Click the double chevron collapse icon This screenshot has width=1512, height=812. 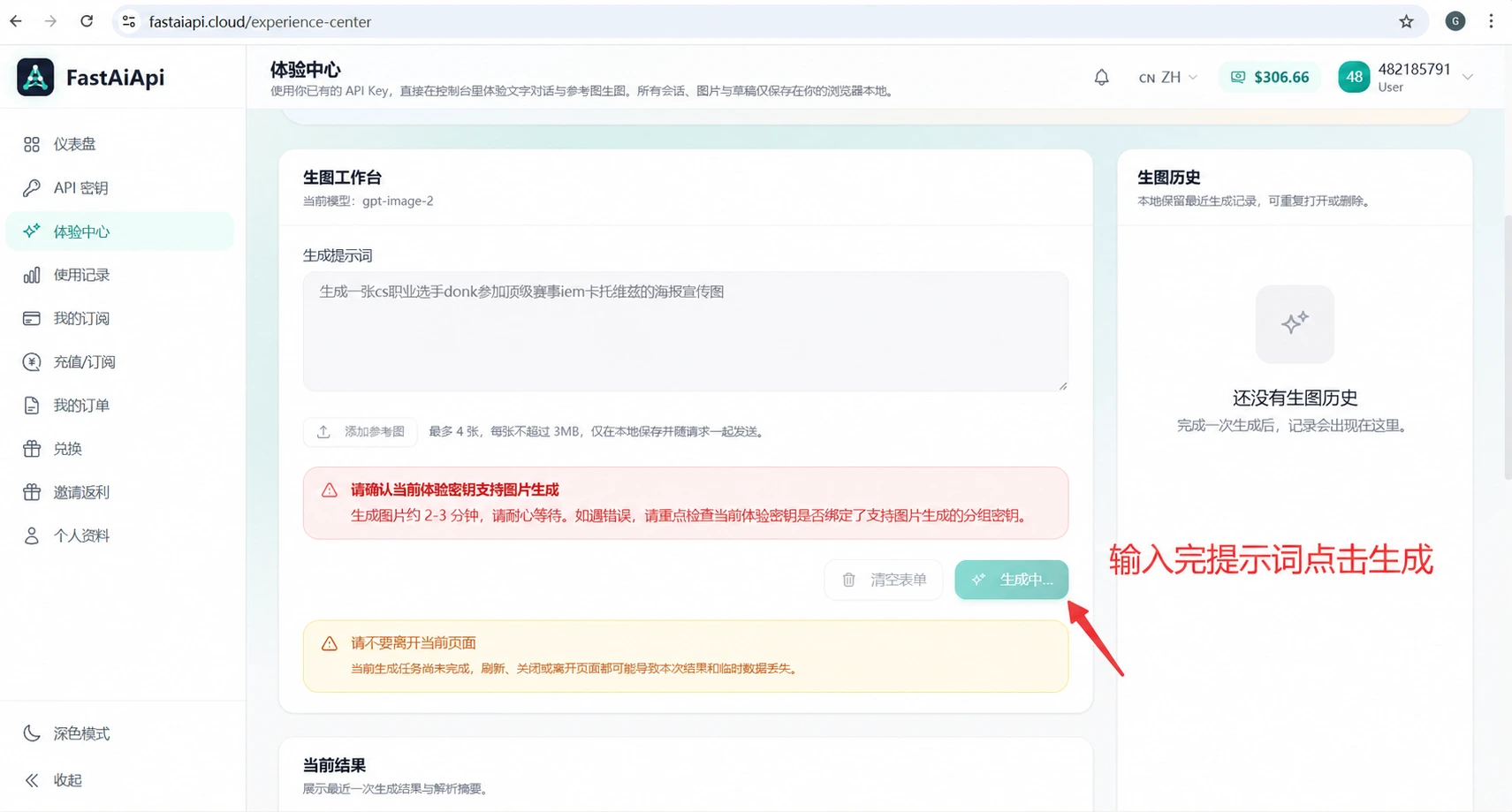click(32, 780)
